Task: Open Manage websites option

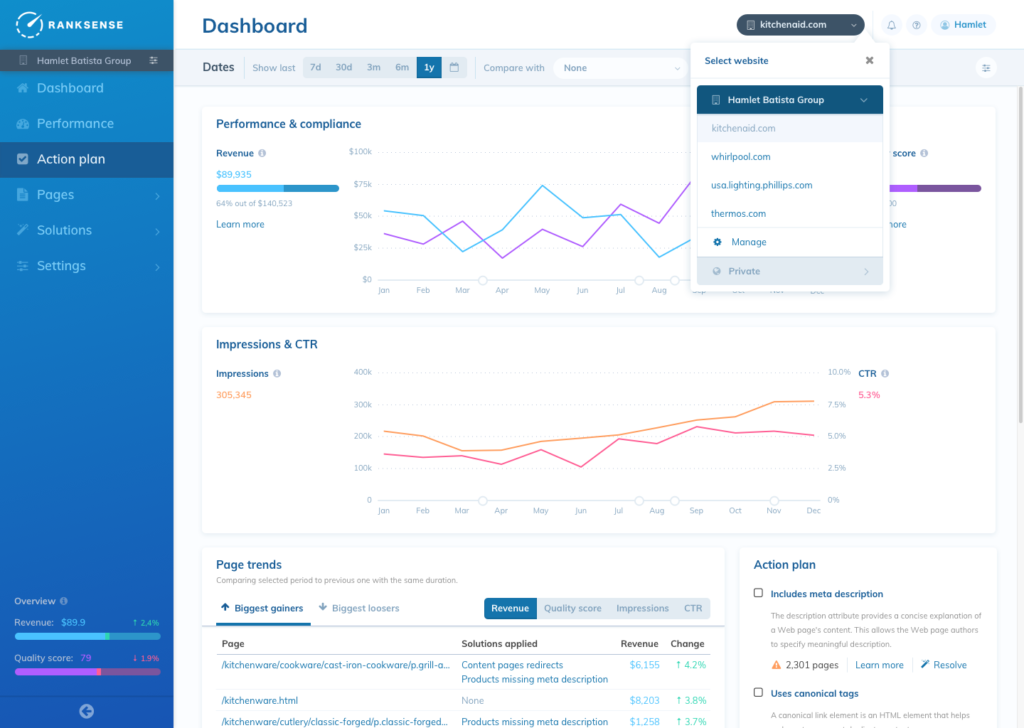Action: [790, 242]
